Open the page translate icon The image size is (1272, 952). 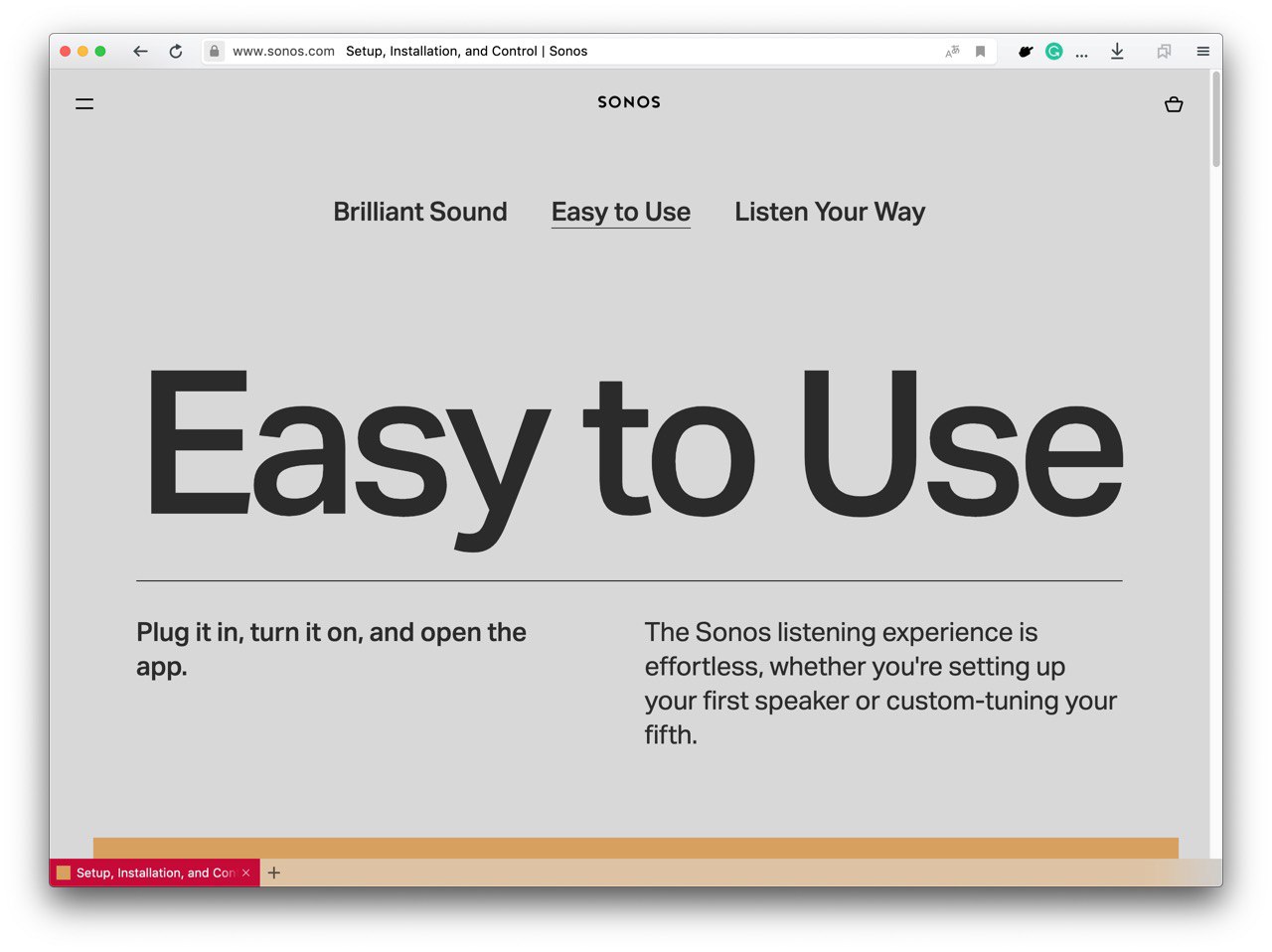click(952, 52)
